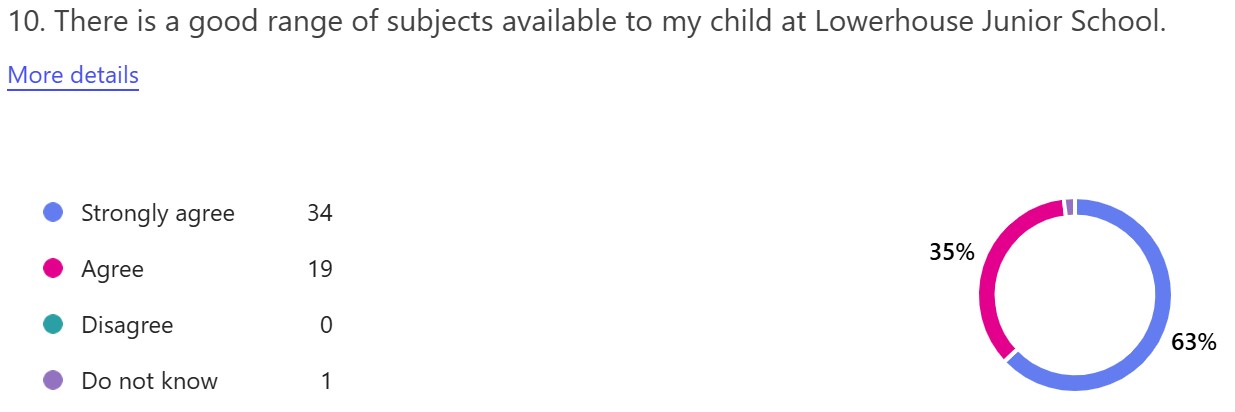Click the teal Disagree legend dot
The width and height of the screenshot is (1235, 412).
click(54, 324)
